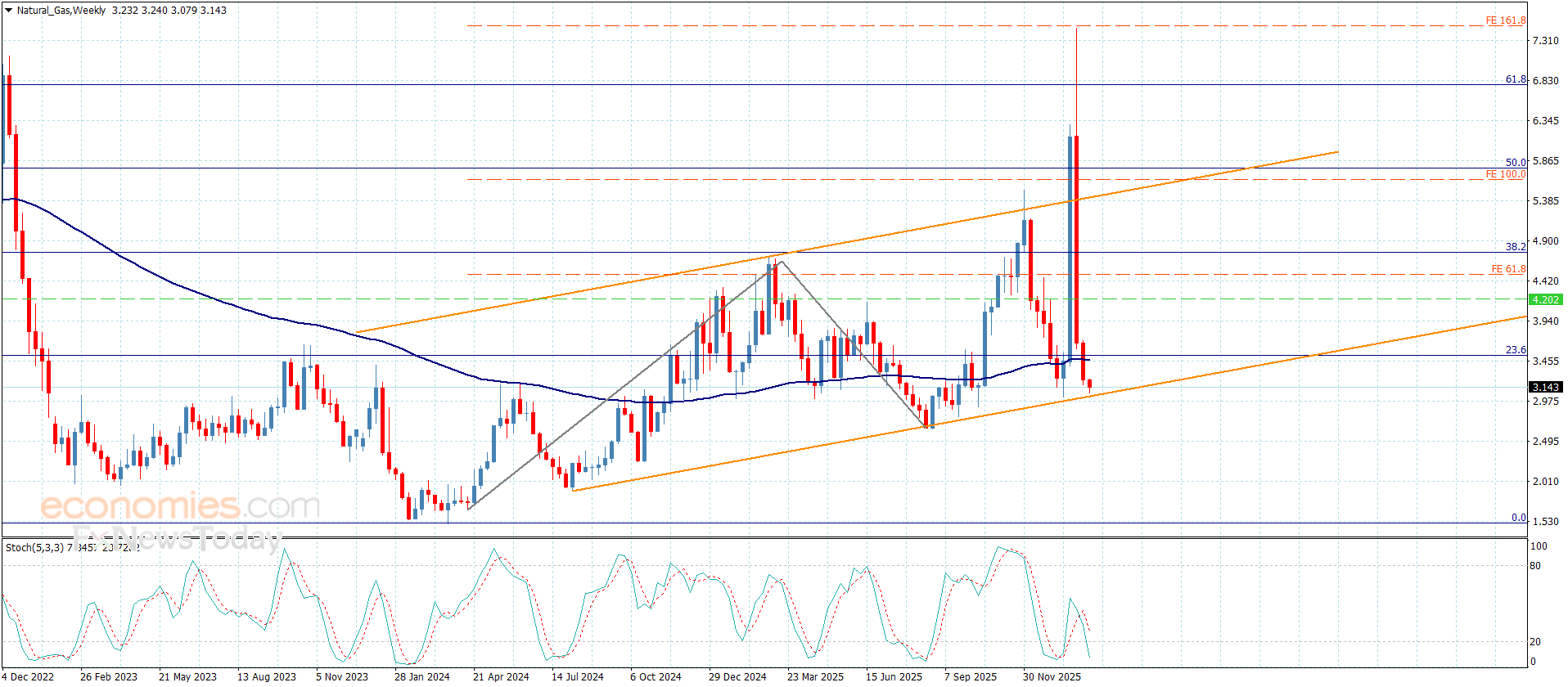The height and width of the screenshot is (687, 1568).
Task: Click the 13 Aug 2023 date label
Action: tap(266, 676)
